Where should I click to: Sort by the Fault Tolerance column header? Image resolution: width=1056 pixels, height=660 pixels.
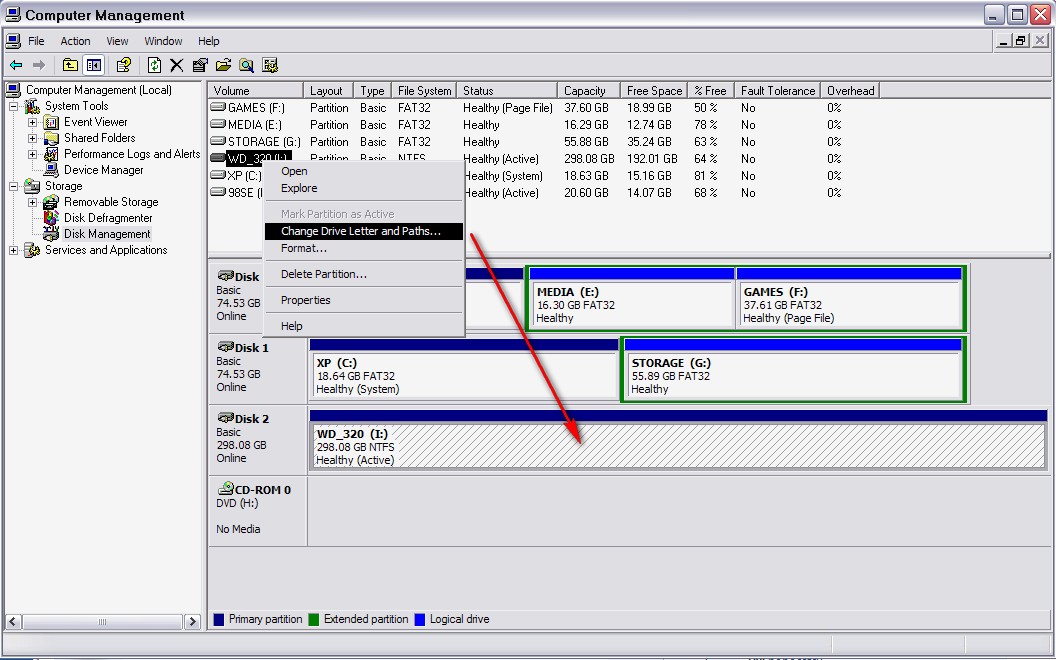778,90
